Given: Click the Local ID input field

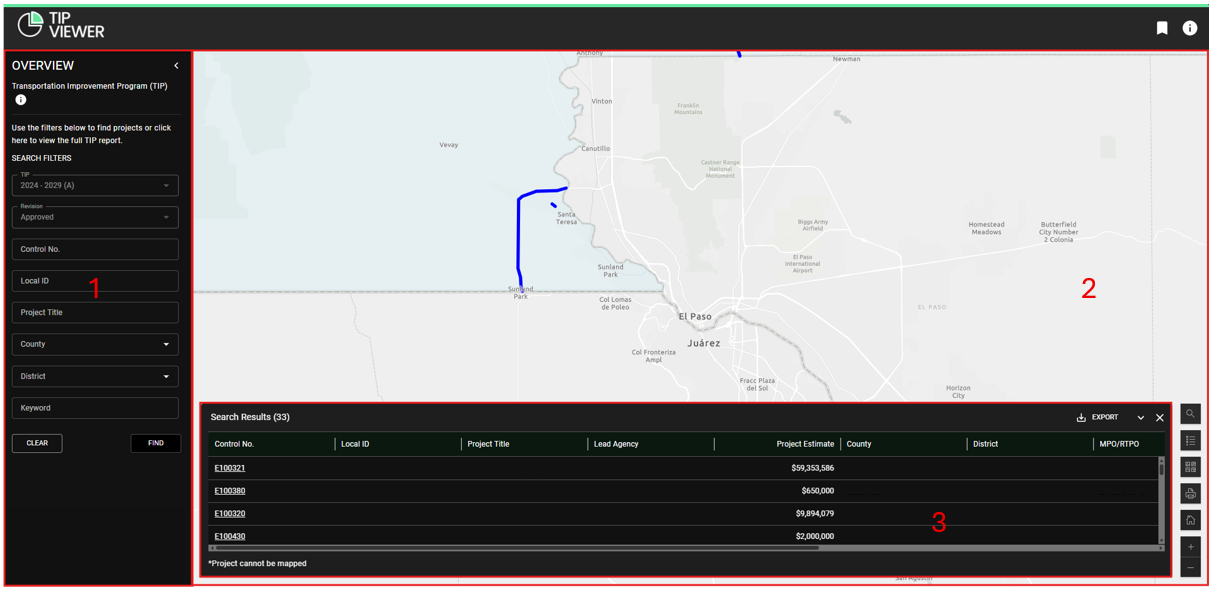Looking at the screenshot, I should click(x=95, y=281).
